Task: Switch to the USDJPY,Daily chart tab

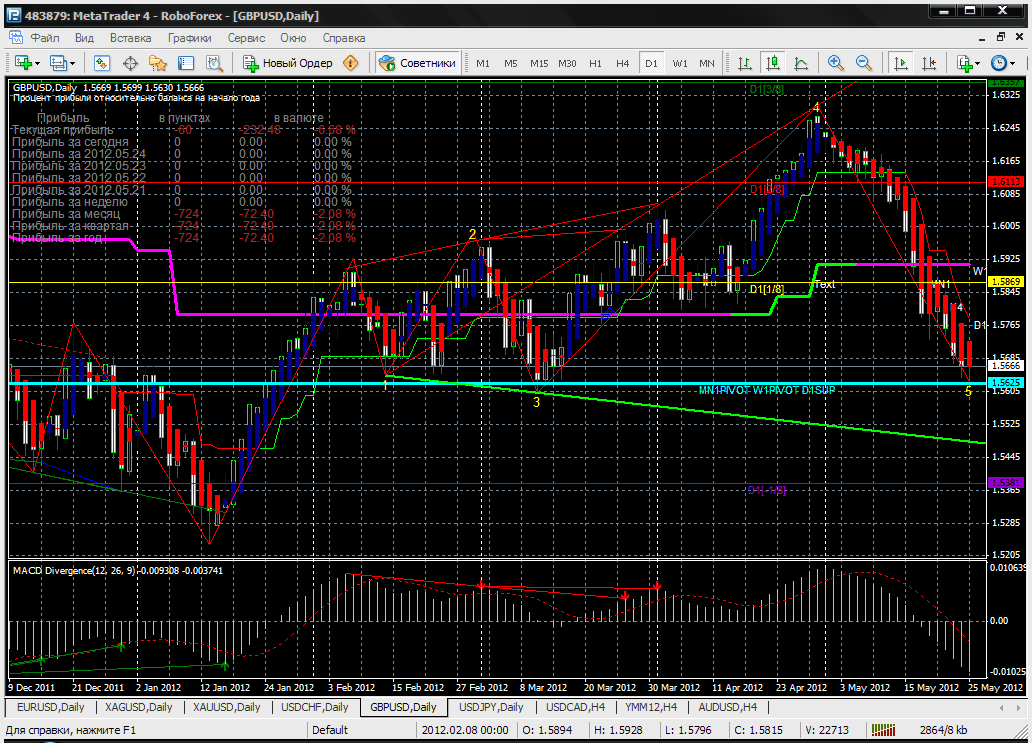Action: 491,707
